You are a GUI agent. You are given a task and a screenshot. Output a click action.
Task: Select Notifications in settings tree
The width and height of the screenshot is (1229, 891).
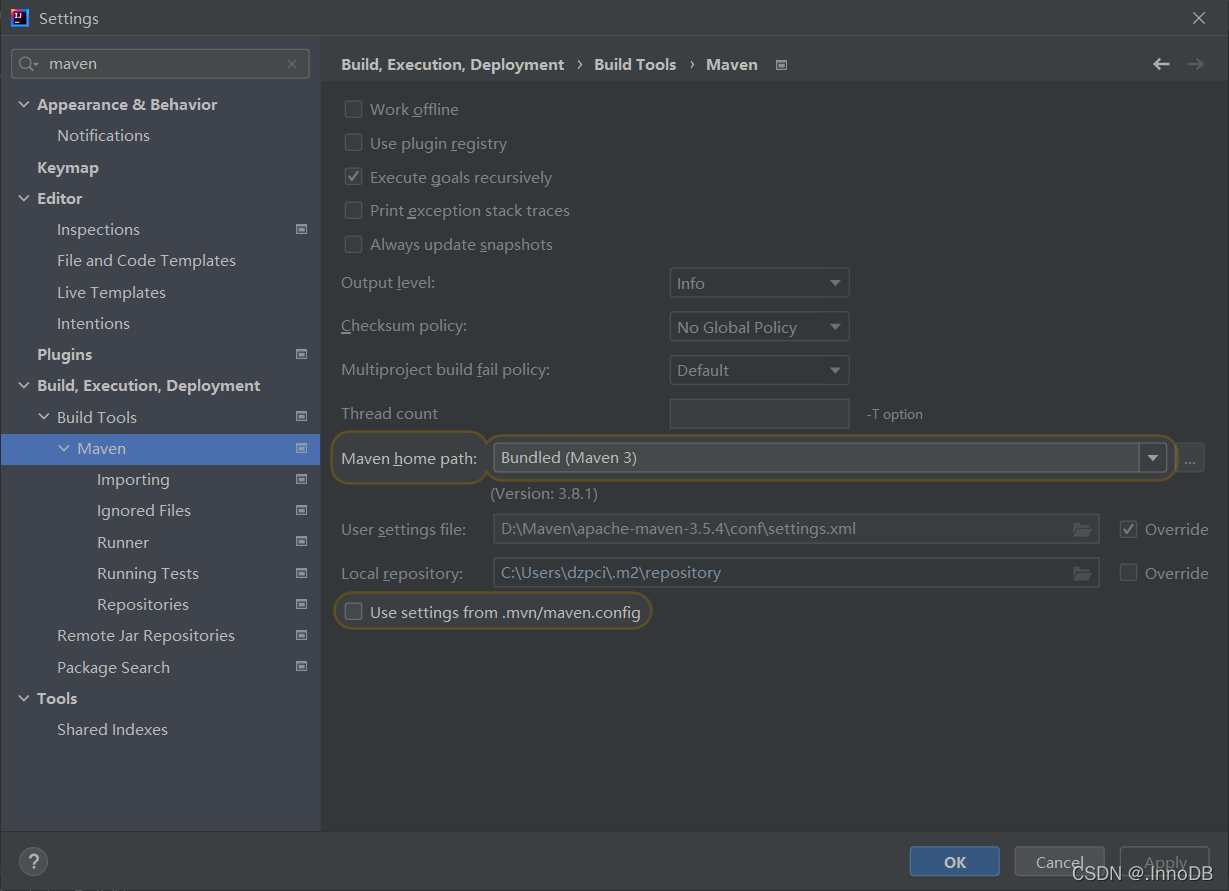tap(103, 135)
